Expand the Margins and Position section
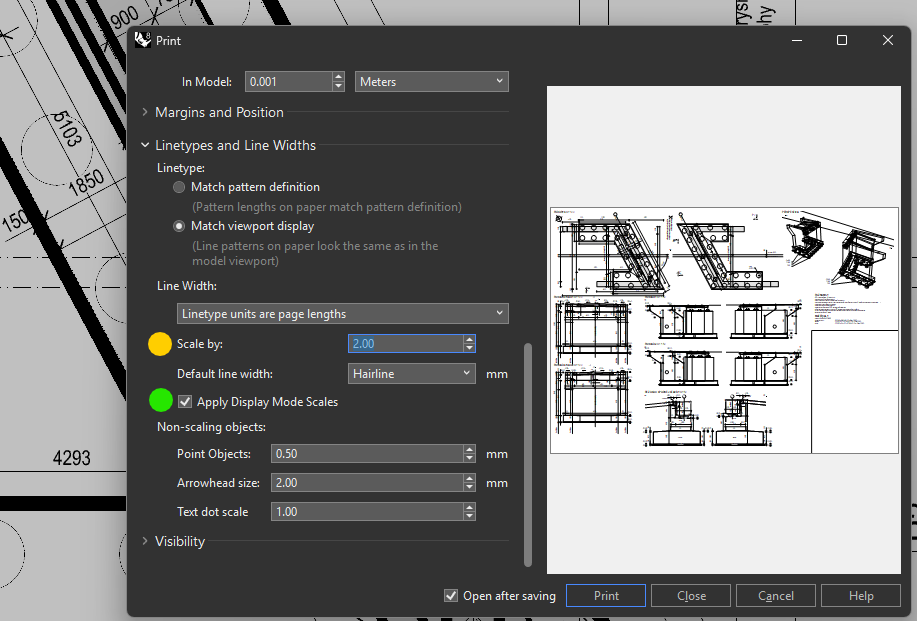 point(219,113)
